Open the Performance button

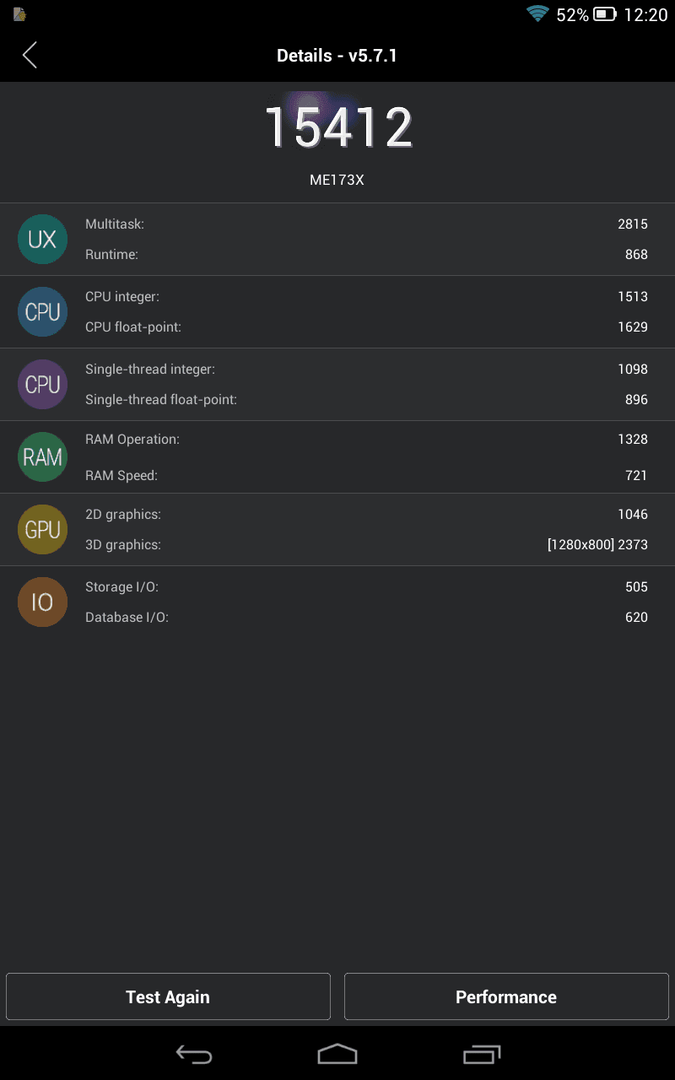(506, 997)
